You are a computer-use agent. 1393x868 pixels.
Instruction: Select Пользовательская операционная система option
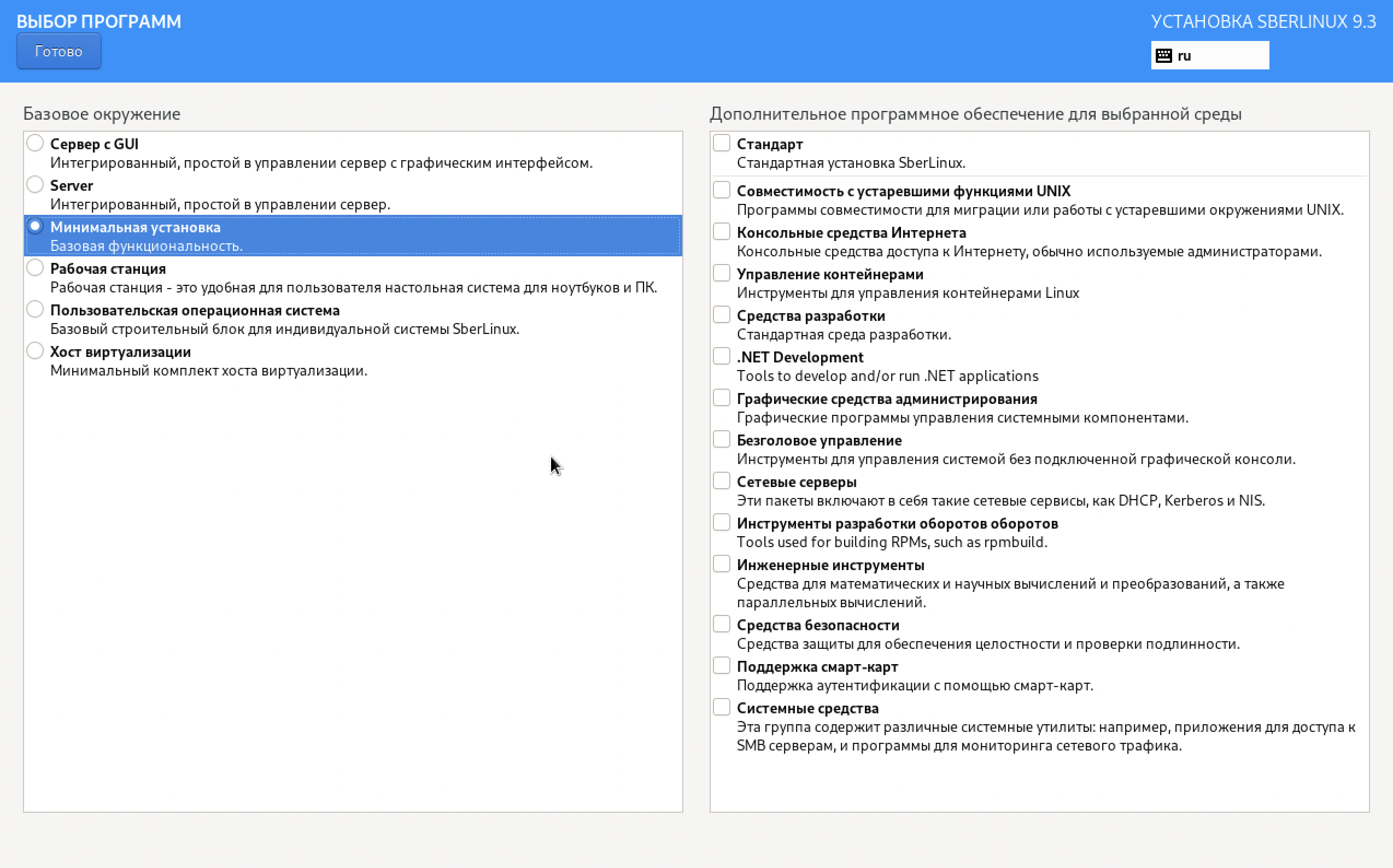35,309
